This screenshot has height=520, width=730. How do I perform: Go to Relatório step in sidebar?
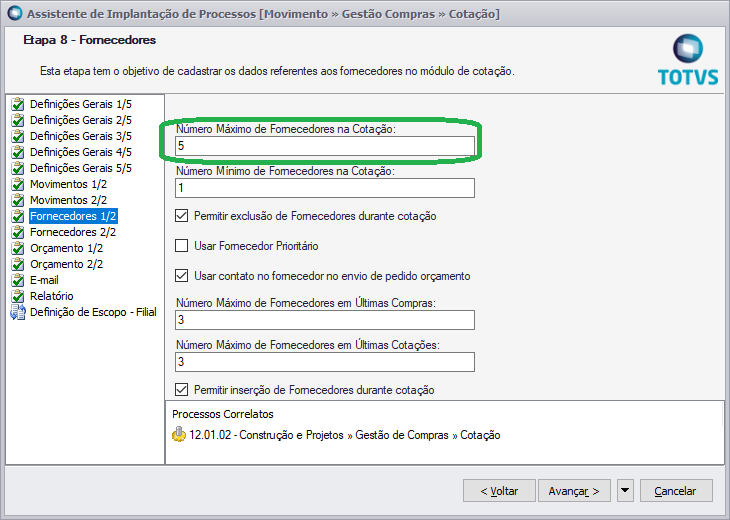pos(52,296)
